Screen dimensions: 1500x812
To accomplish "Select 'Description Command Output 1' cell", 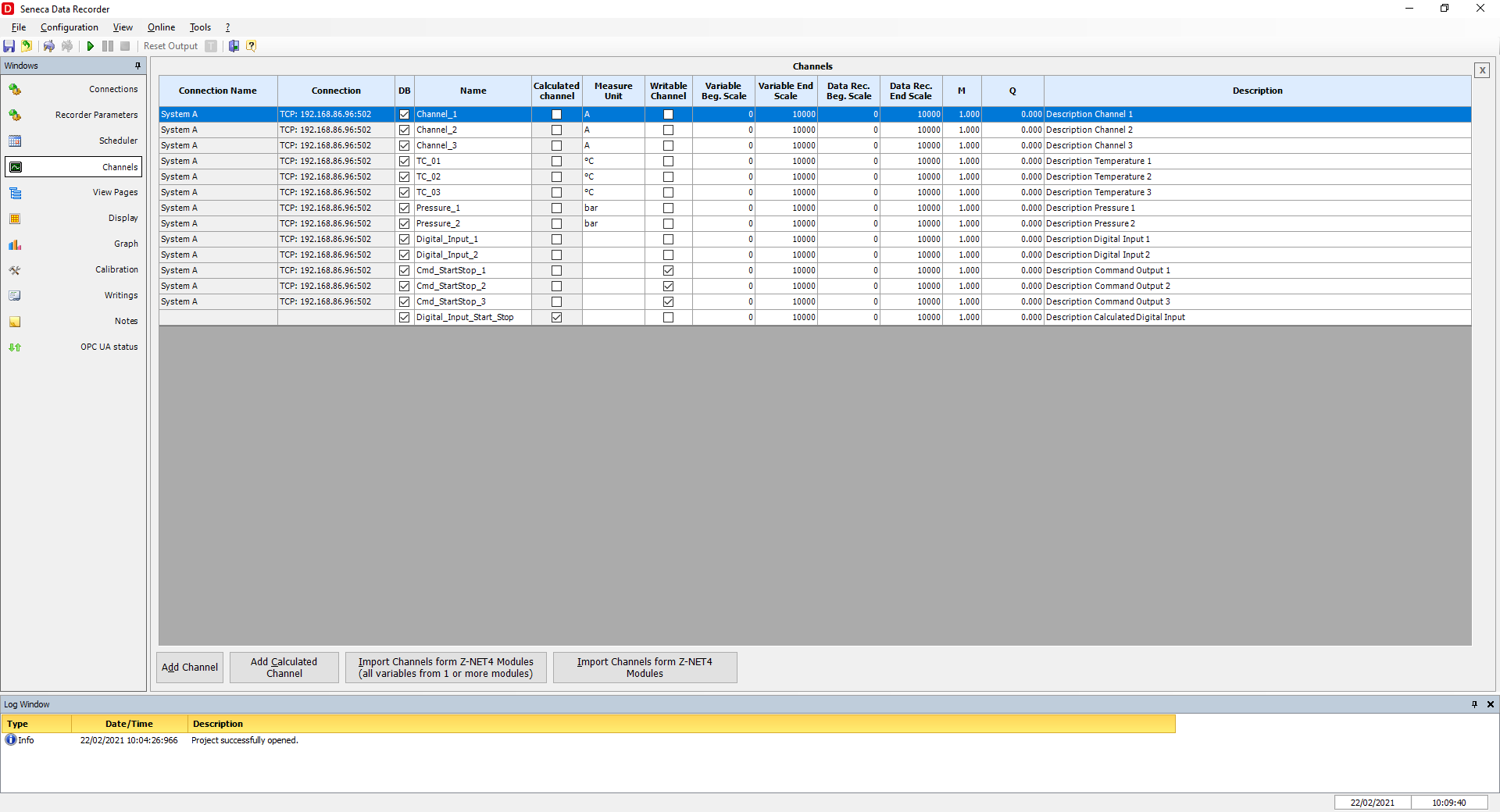I will tap(1258, 271).
